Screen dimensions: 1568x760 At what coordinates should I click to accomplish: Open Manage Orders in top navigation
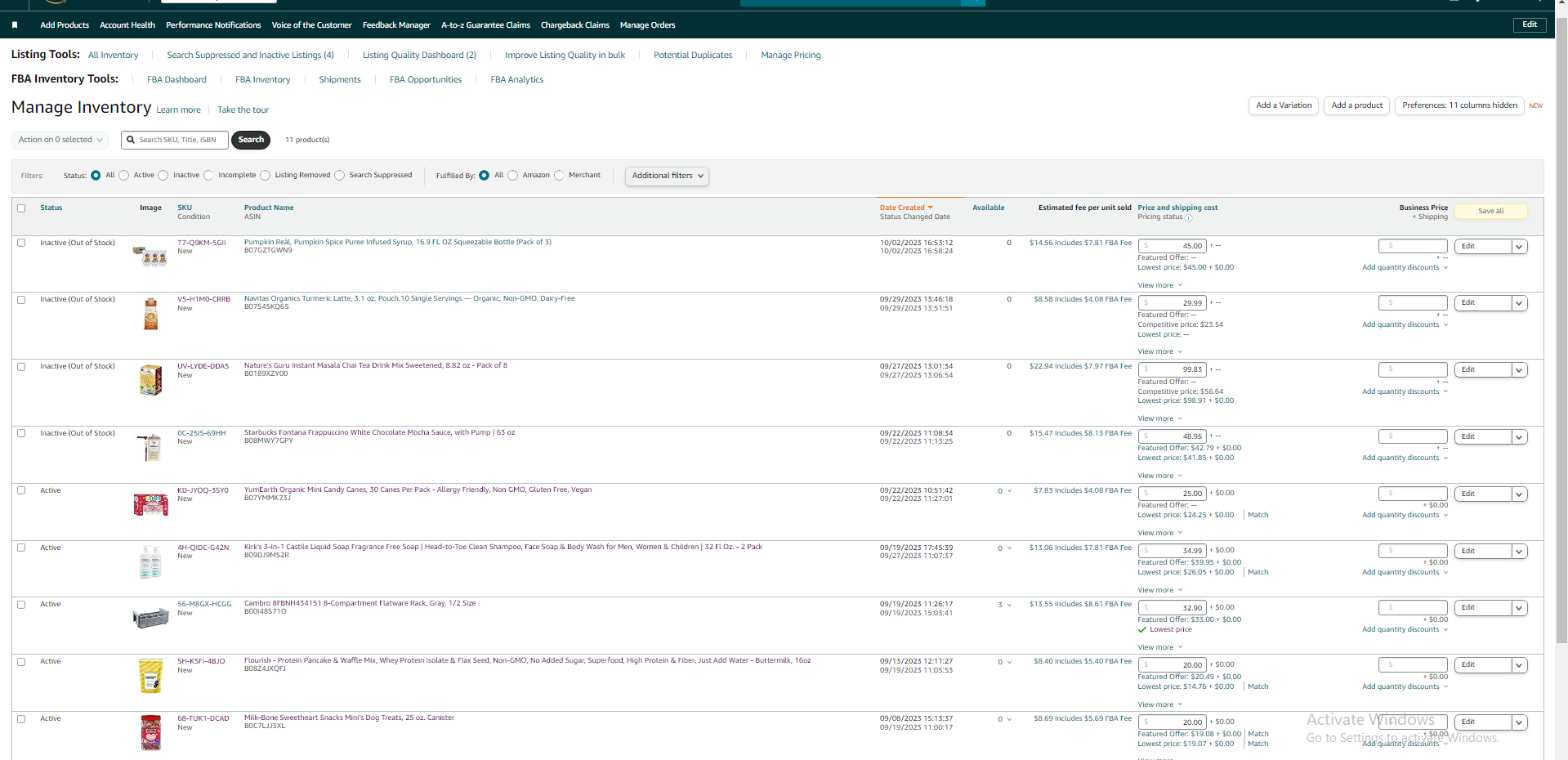(x=648, y=25)
